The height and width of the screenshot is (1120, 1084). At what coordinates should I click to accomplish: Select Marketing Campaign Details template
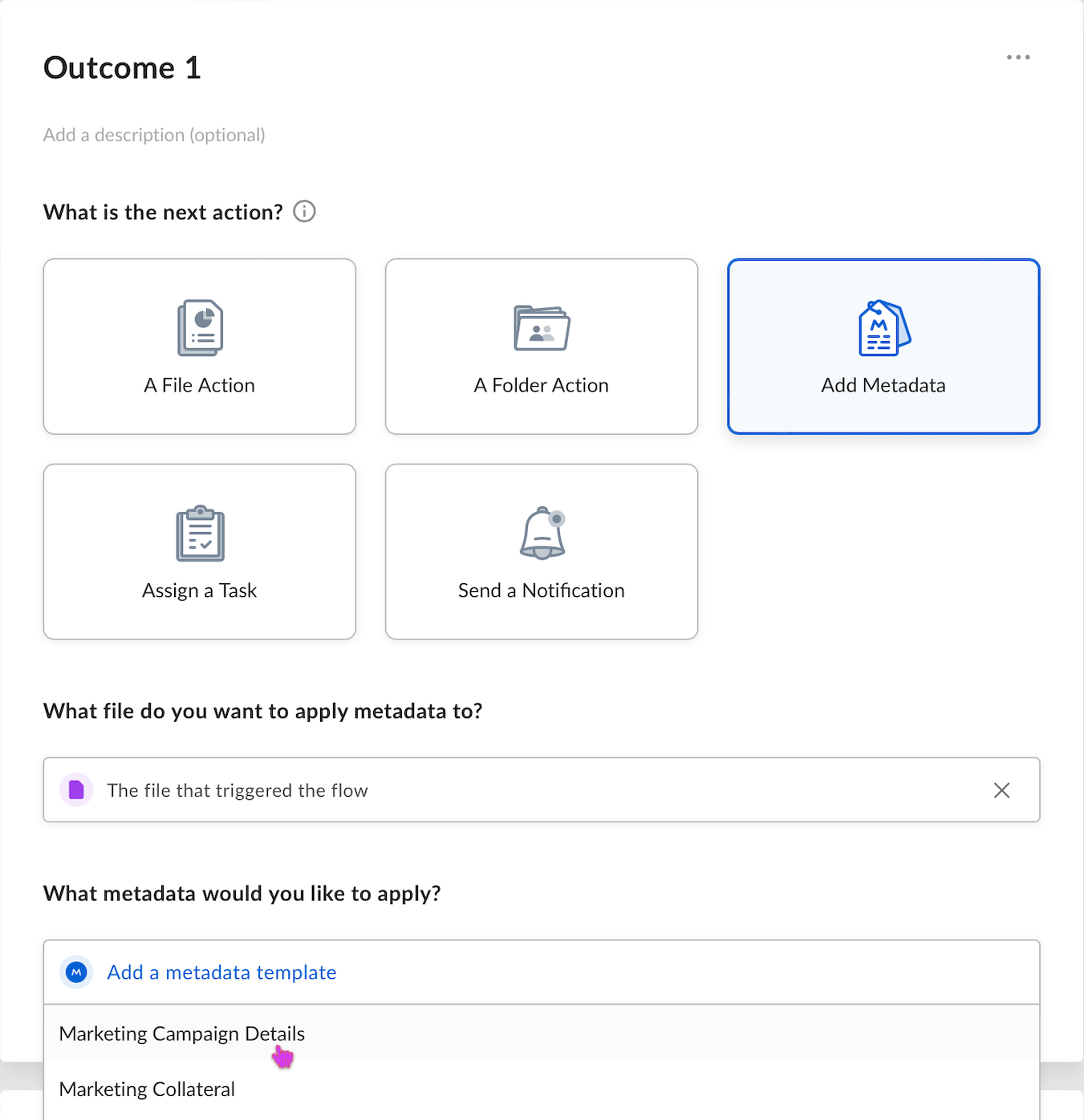tap(182, 1033)
